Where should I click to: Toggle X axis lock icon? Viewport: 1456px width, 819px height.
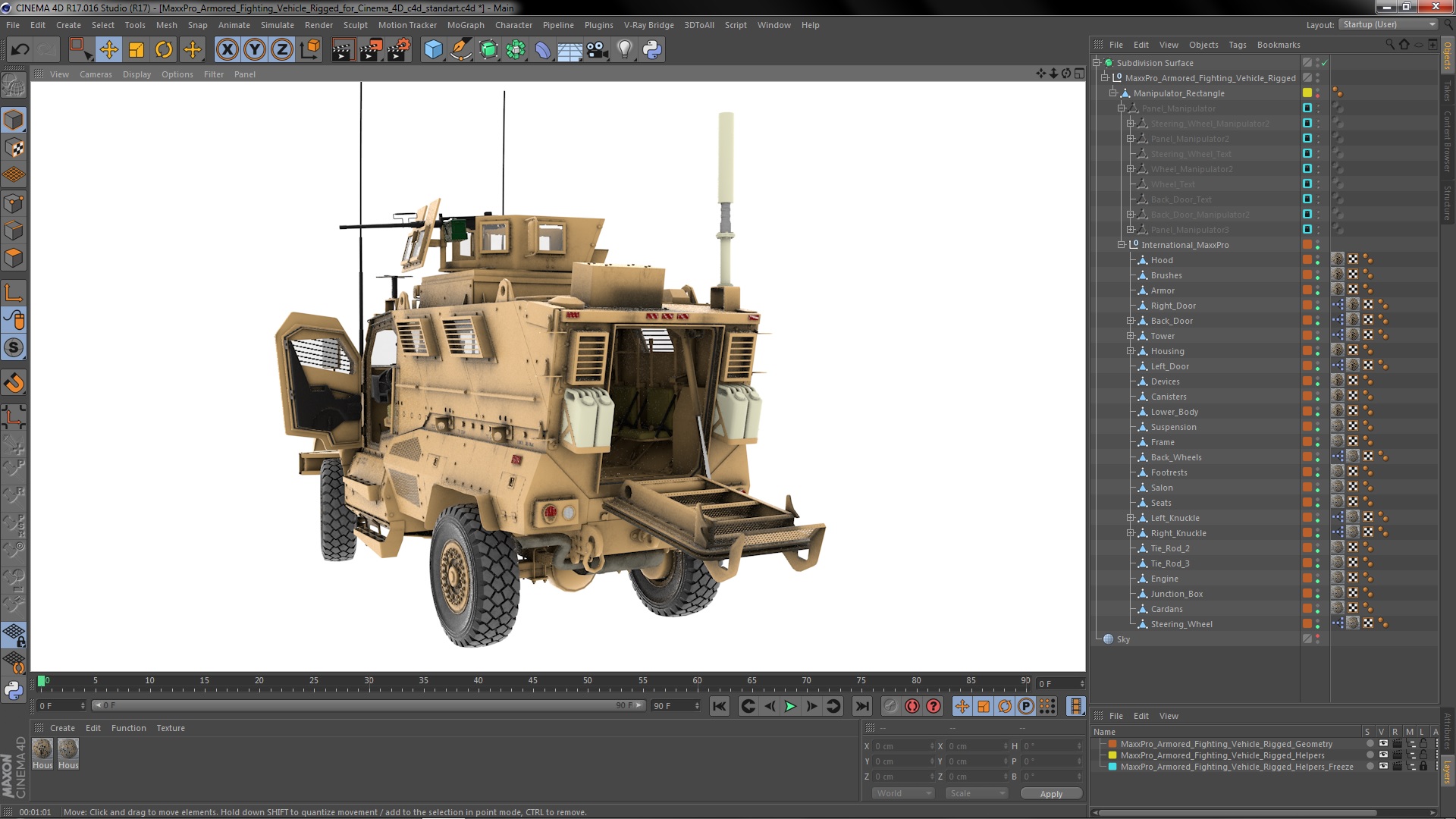coord(227,50)
